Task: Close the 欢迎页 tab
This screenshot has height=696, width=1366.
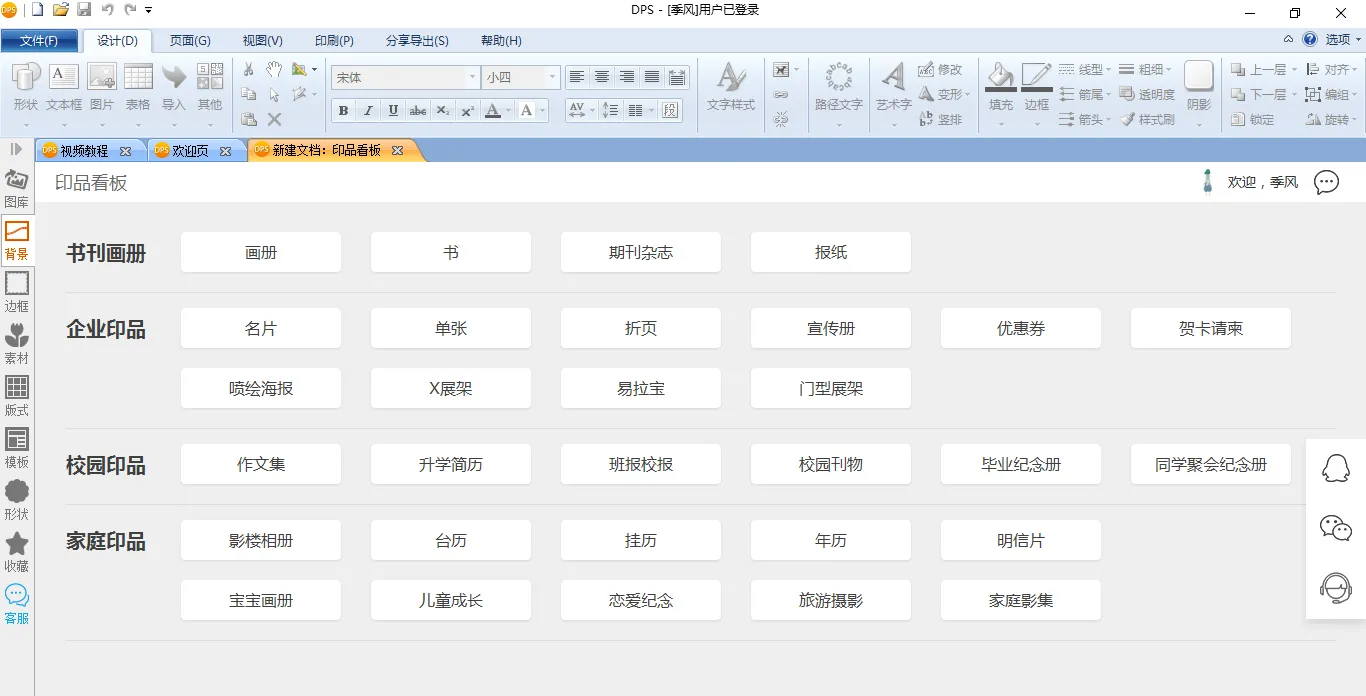Action: point(225,151)
